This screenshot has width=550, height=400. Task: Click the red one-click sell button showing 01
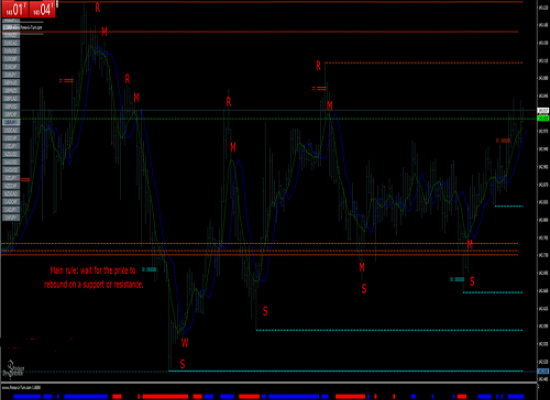(15, 9)
